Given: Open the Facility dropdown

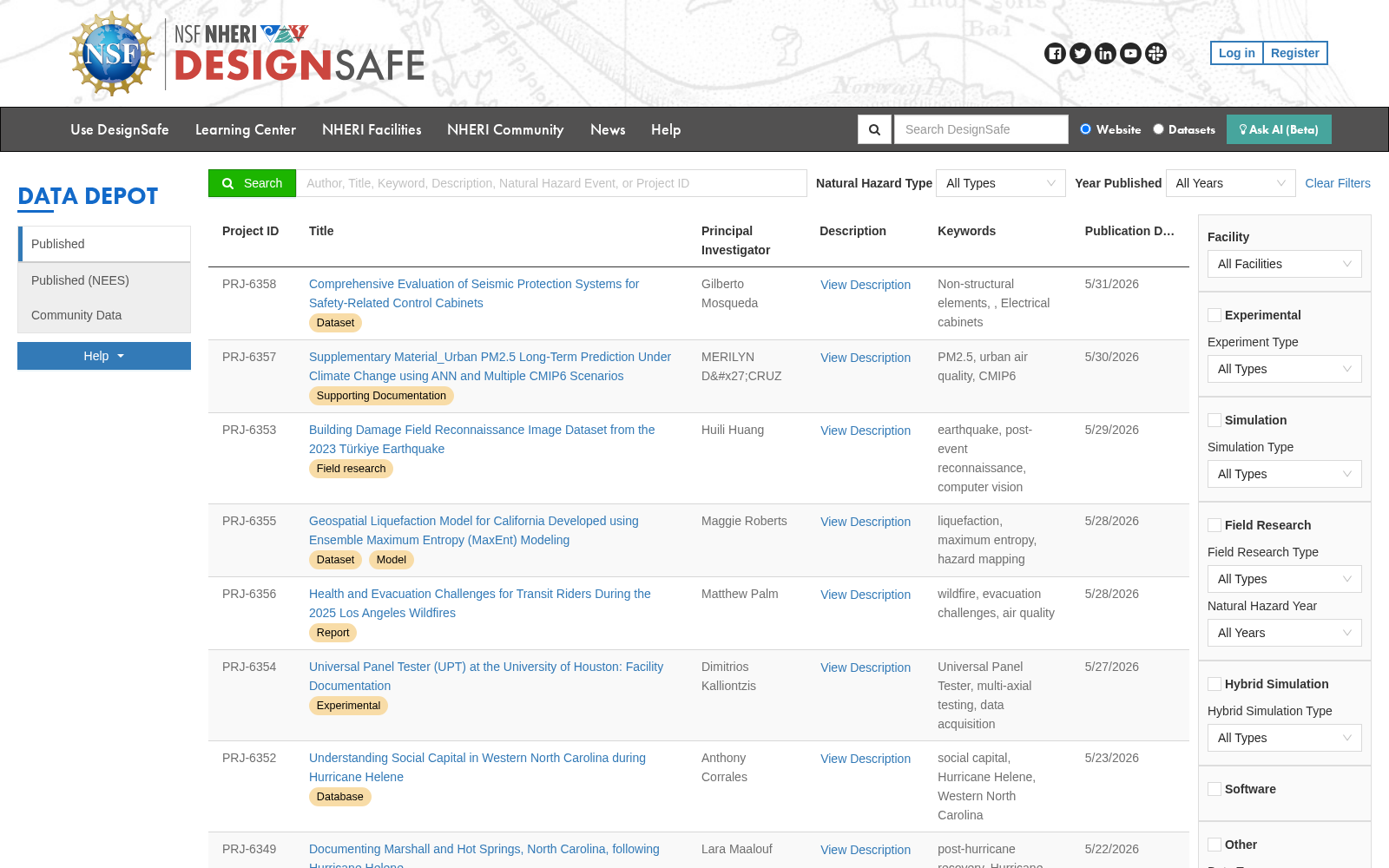Looking at the screenshot, I should [x=1284, y=264].
